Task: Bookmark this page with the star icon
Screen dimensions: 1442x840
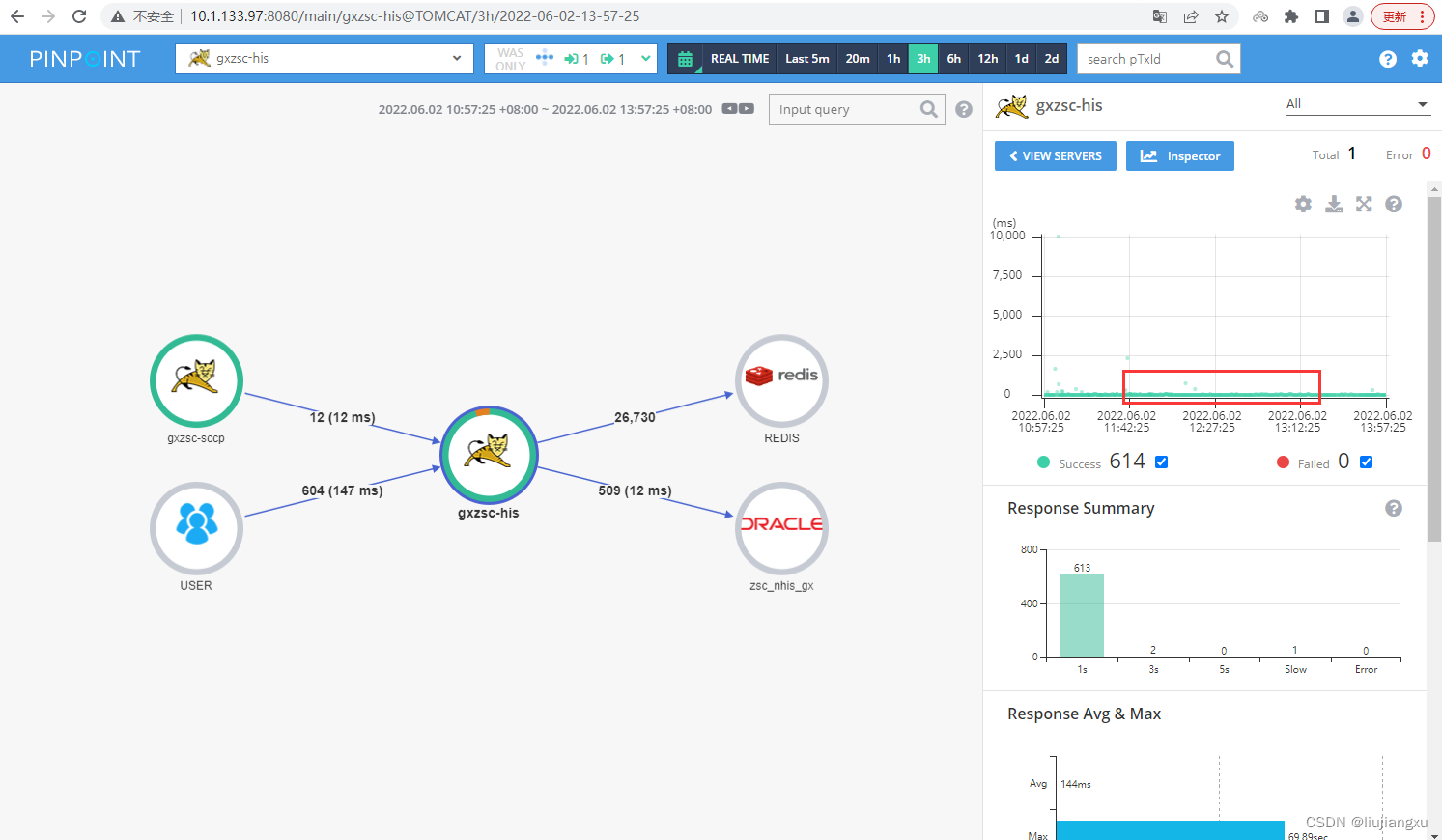Action: point(1222,16)
